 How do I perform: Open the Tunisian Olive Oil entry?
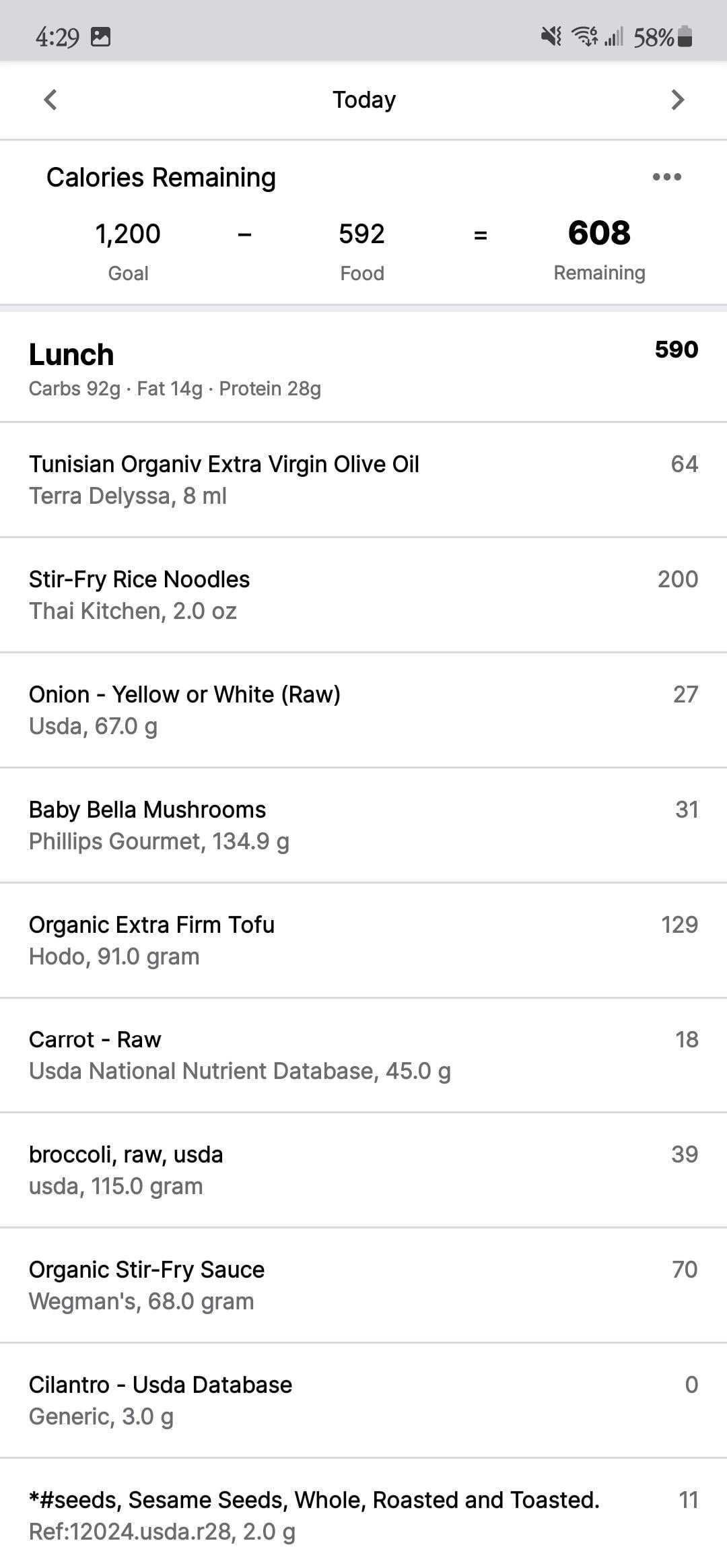[x=363, y=480]
